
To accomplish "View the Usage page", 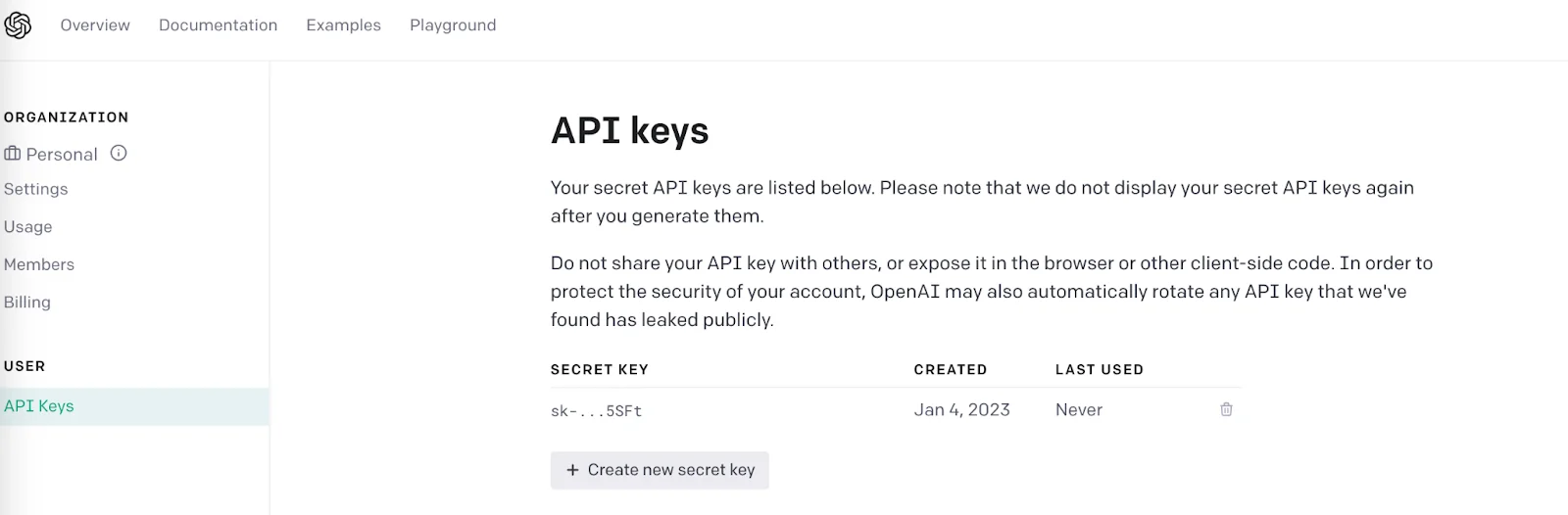I will (28, 227).
